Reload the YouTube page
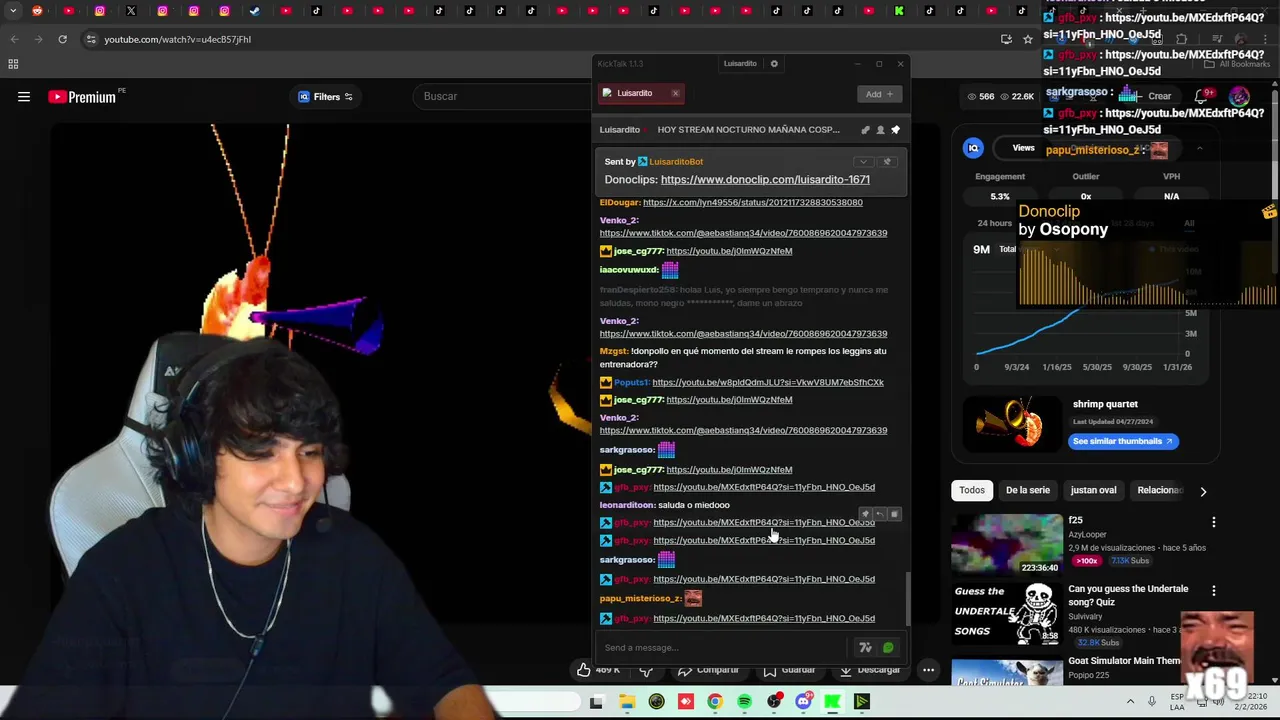 pos(62,39)
